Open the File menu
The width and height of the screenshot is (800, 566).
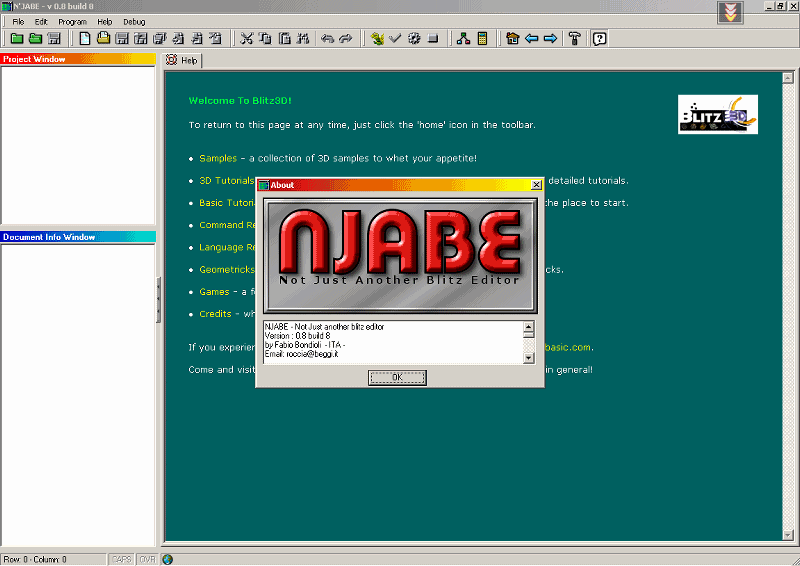18,21
